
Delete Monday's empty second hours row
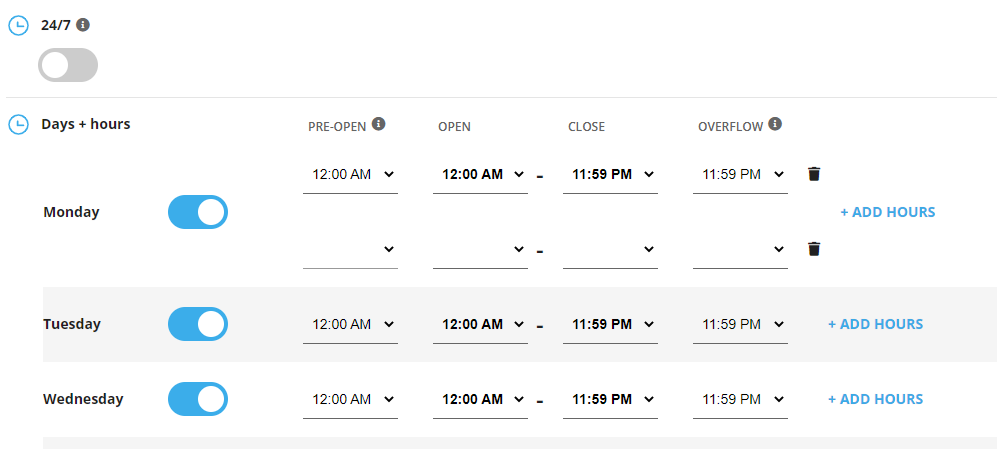814,249
